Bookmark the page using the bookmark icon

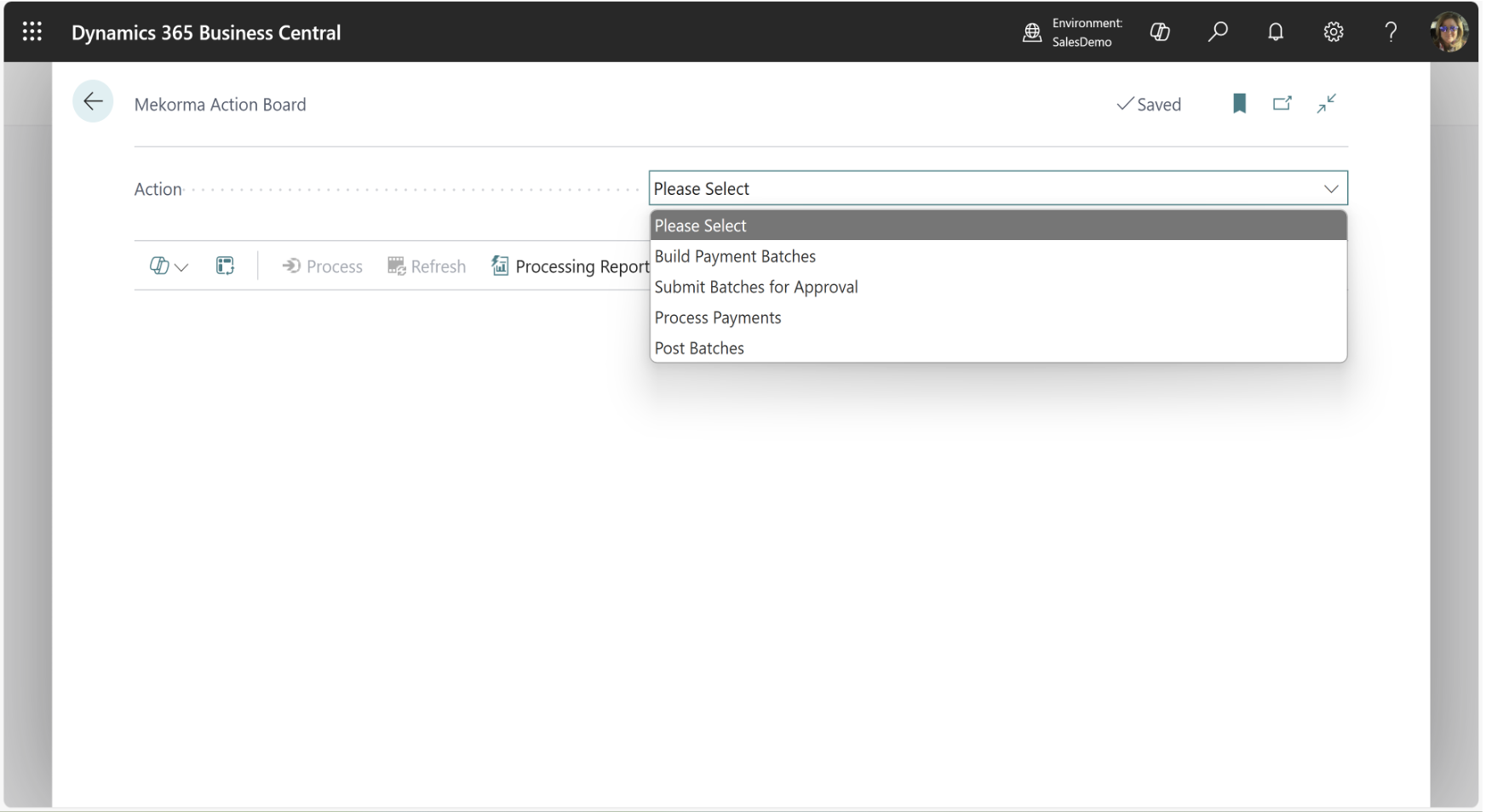1239,103
